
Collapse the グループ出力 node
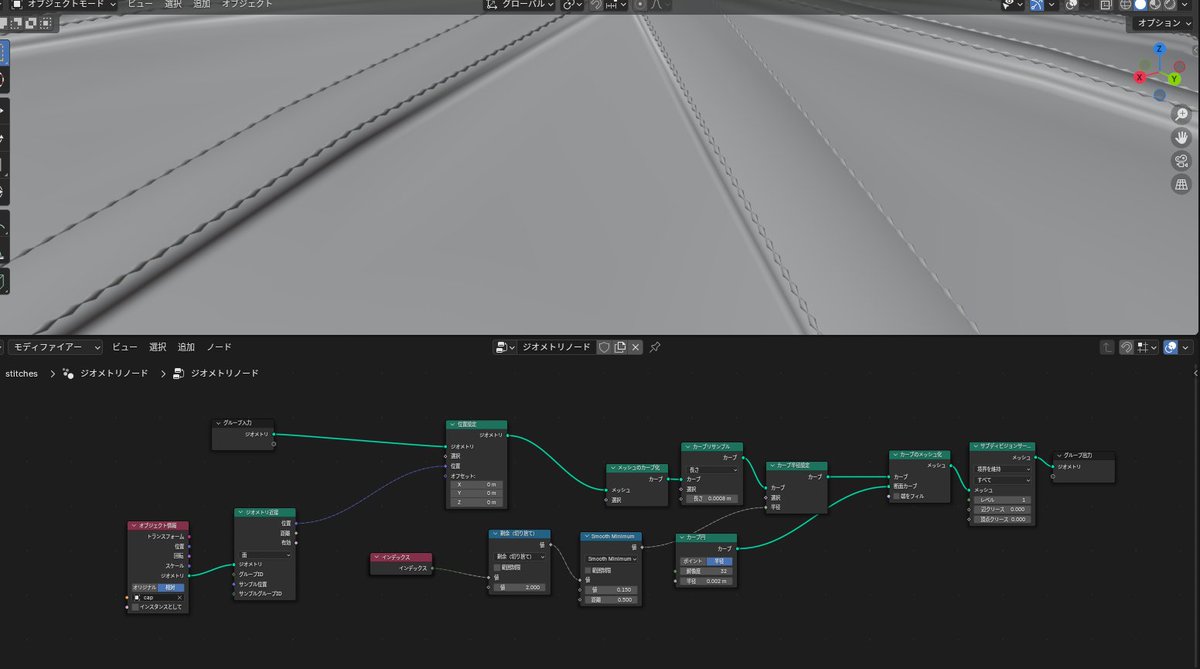[x=1059, y=455]
